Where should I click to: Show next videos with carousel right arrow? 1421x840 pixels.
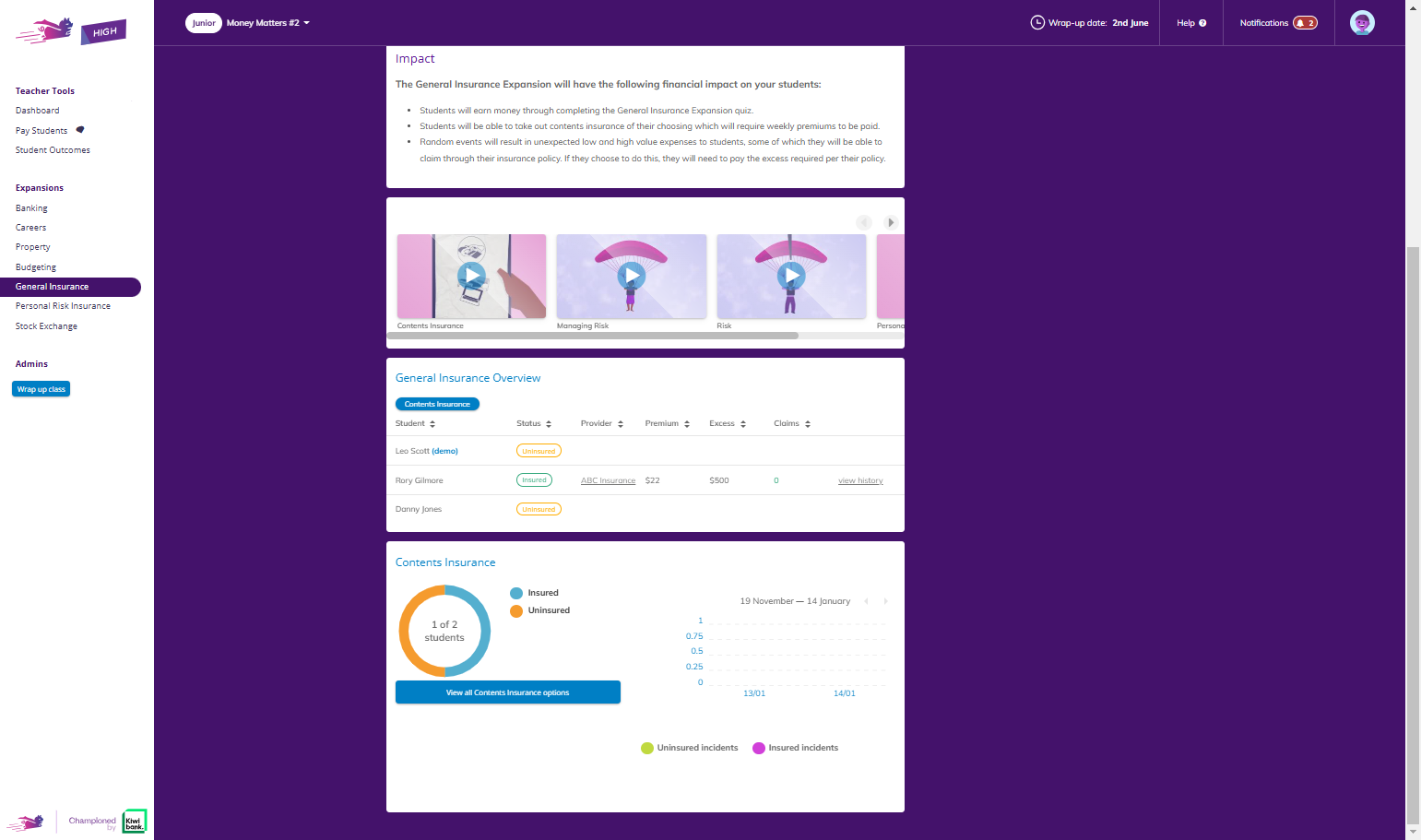coord(891,222)
